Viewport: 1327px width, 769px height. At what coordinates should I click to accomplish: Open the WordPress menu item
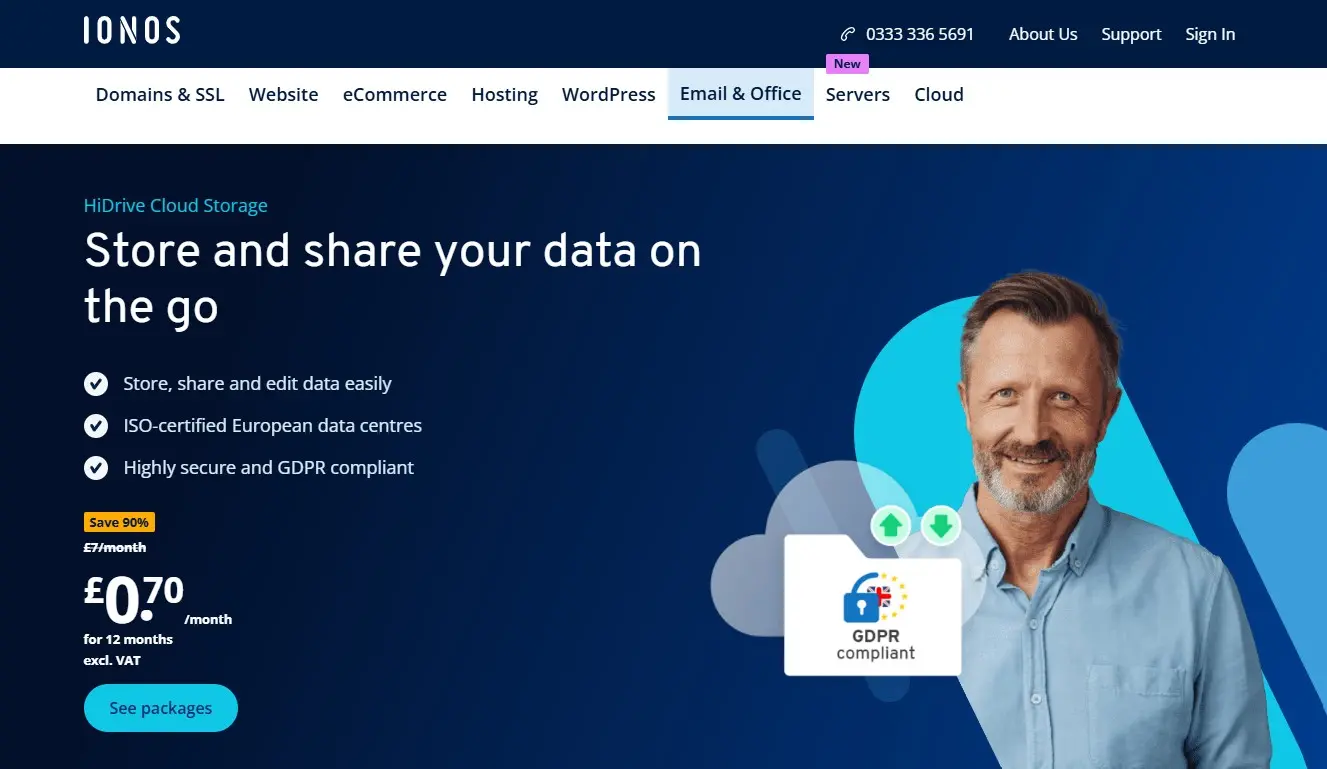tap(608, 94)
